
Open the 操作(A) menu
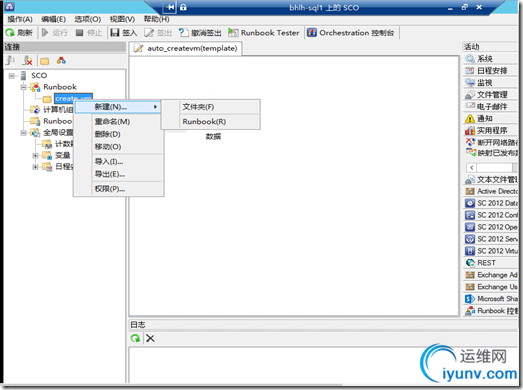point(20,19)
